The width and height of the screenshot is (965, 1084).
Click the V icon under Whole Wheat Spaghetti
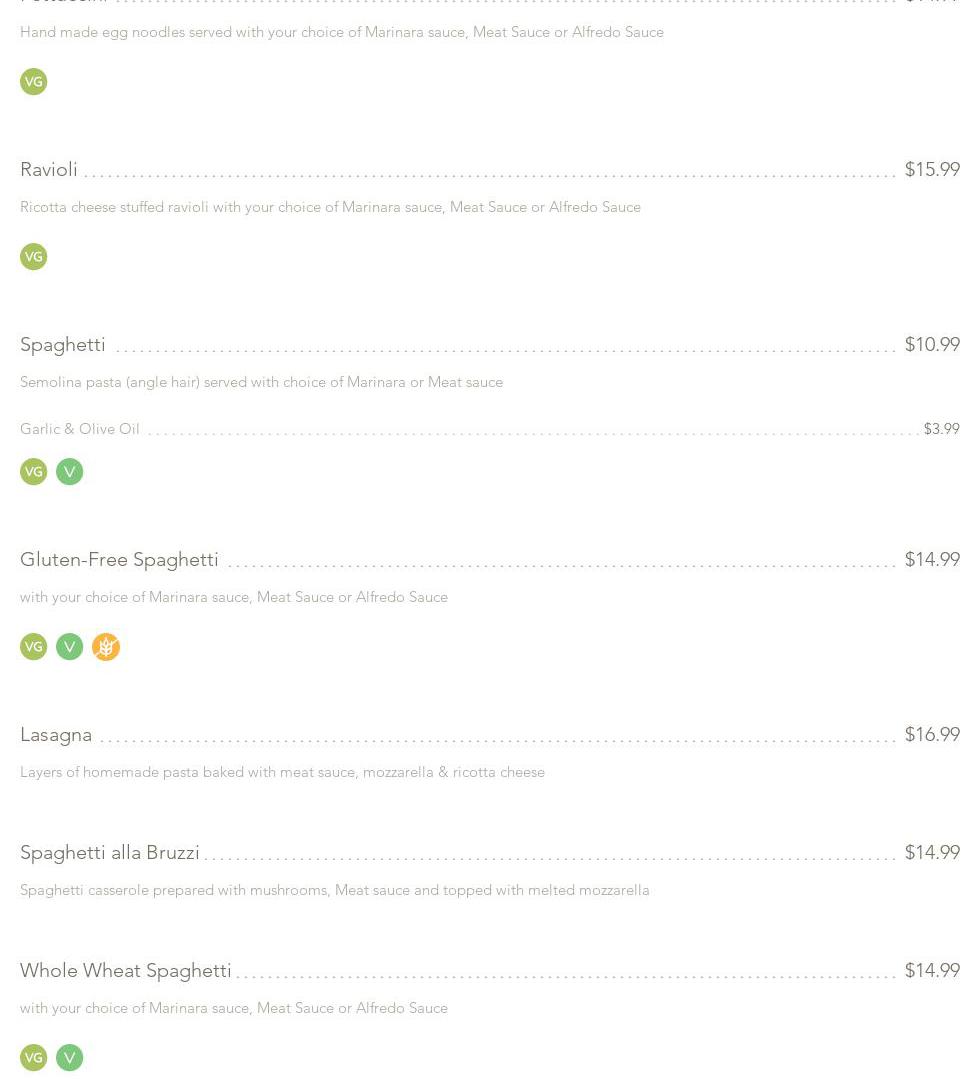click(x=70, y=1058)
